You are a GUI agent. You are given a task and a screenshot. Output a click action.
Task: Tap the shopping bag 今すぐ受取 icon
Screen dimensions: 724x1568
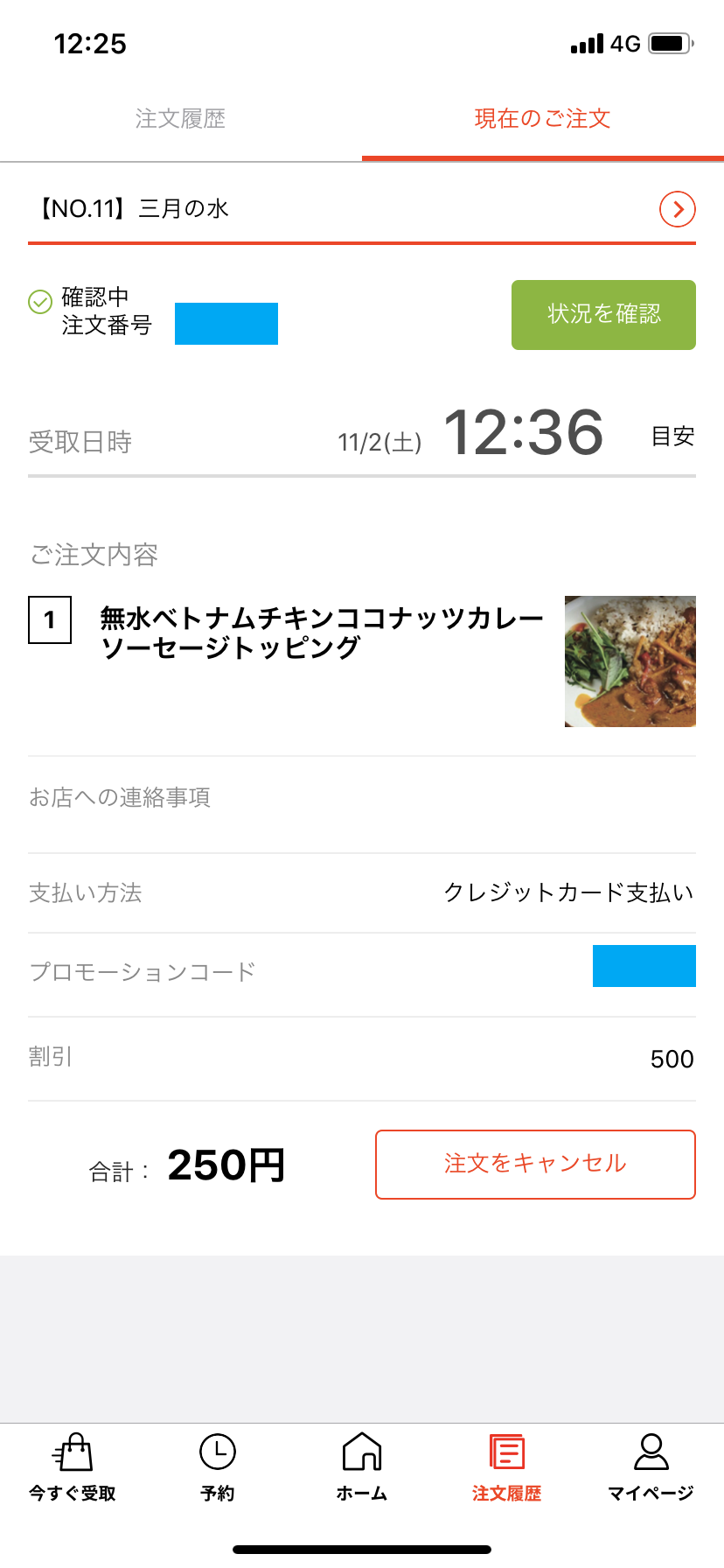73,1453
